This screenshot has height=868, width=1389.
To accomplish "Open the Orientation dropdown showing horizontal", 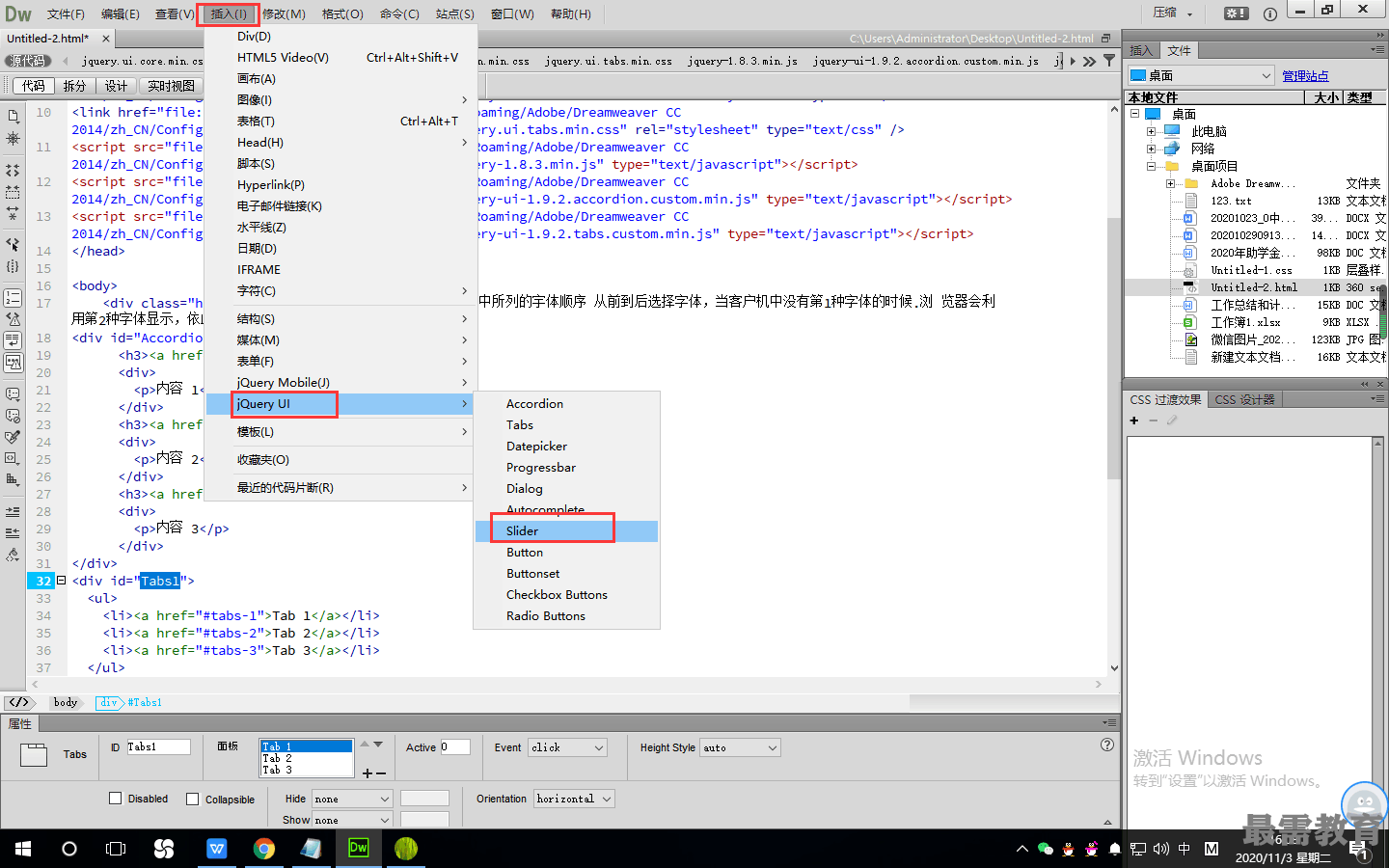I will point(574,799).
